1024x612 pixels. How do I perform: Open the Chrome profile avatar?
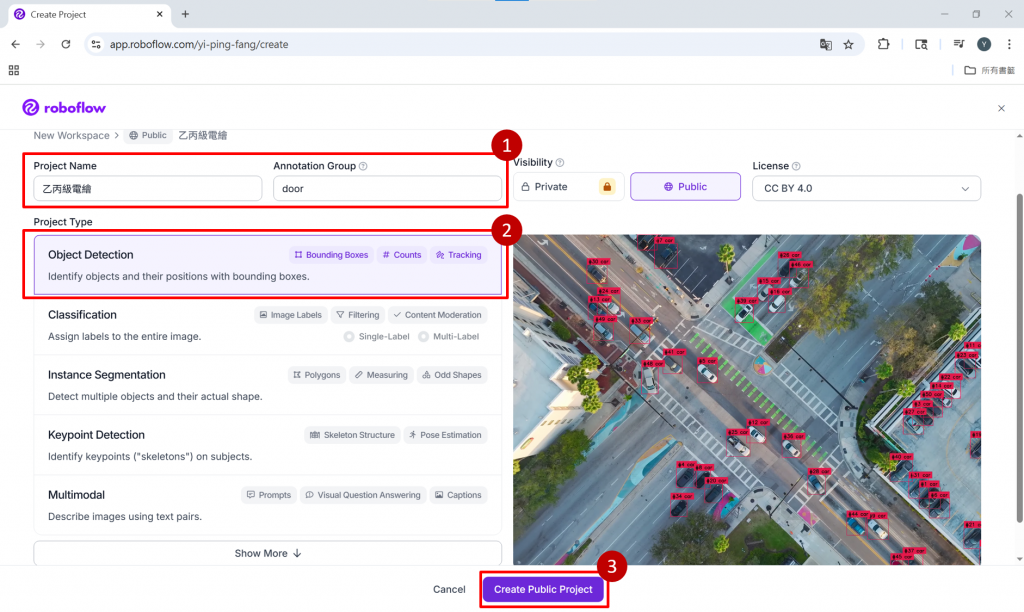point(984,44)
